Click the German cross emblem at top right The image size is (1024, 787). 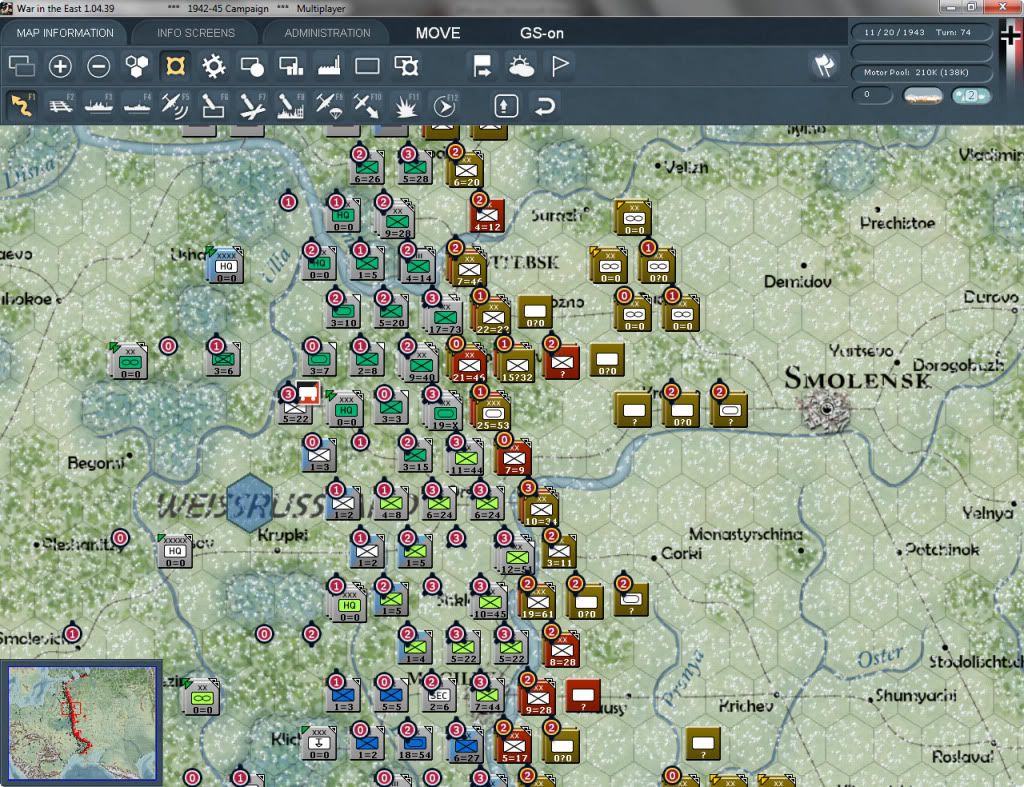(x=1010, y=35)
